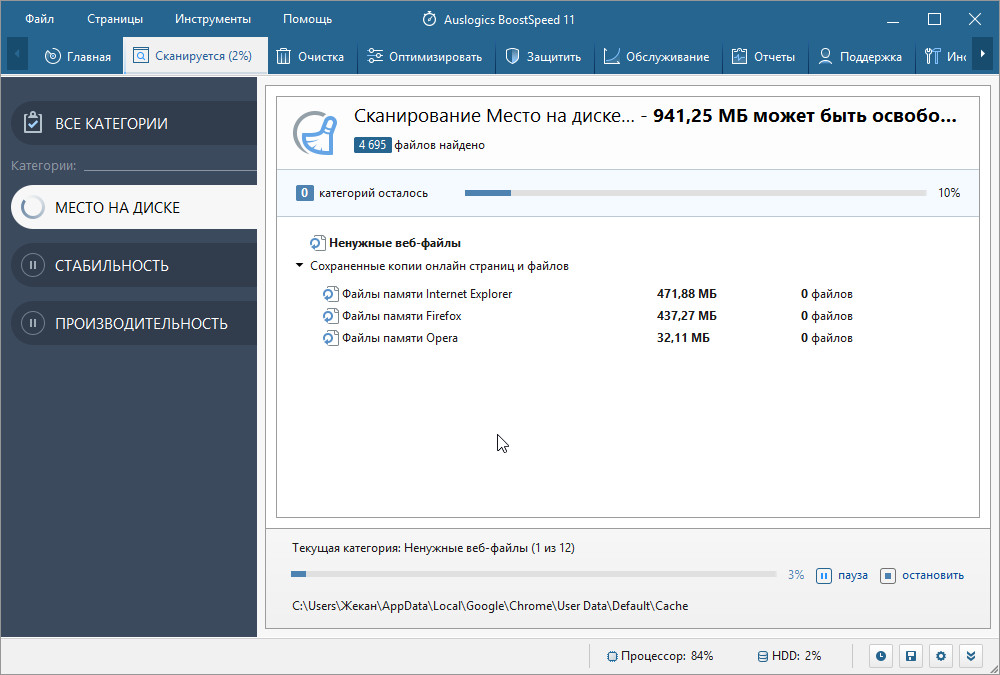Image resolution: width=1000 pixels, height=675 pixels.
Task: Select ВСЕ КАТЕГОРИИ in sidebar
Action: (x=134, y=122)
